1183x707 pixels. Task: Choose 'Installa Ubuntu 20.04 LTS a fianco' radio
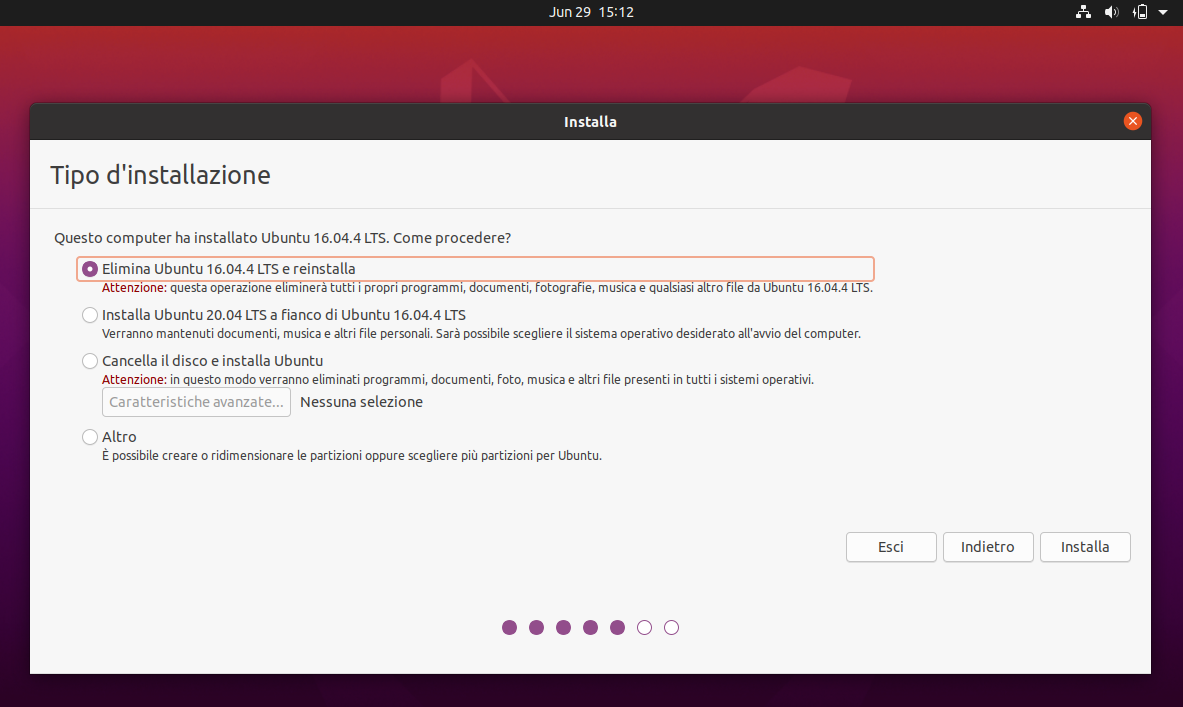click(90, 315)
